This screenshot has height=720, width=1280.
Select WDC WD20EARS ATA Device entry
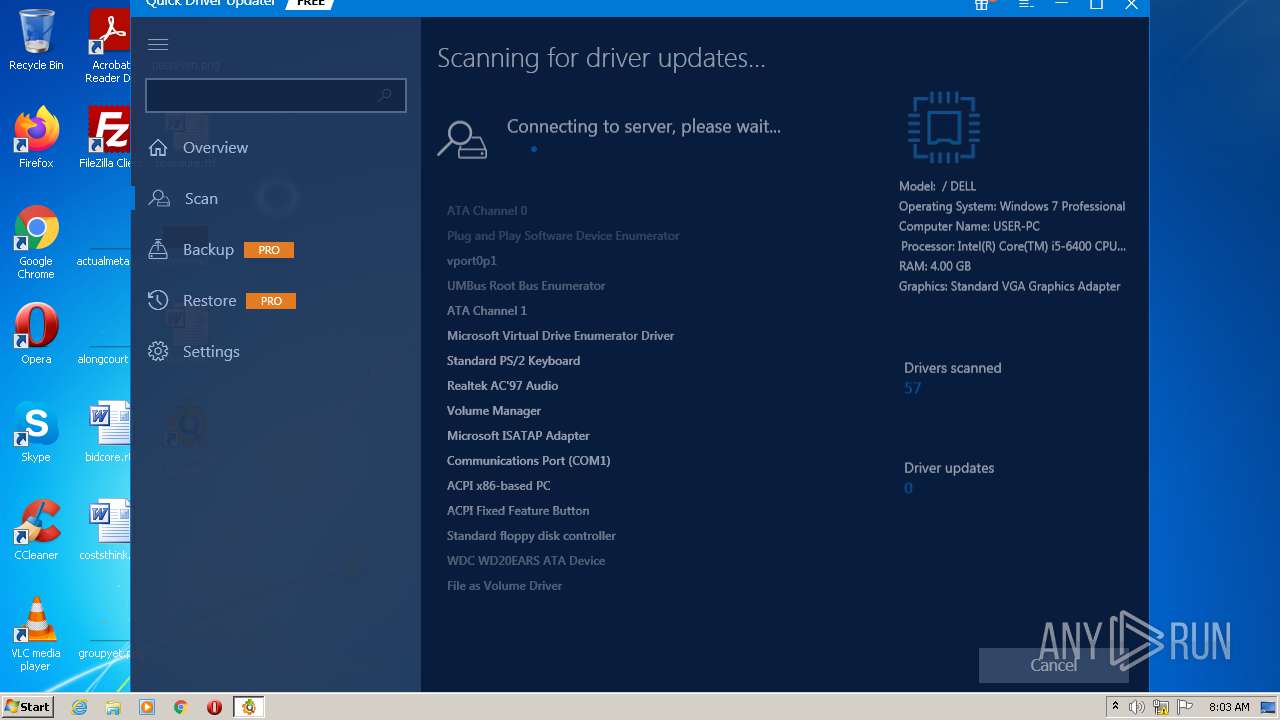click(526, 560)
